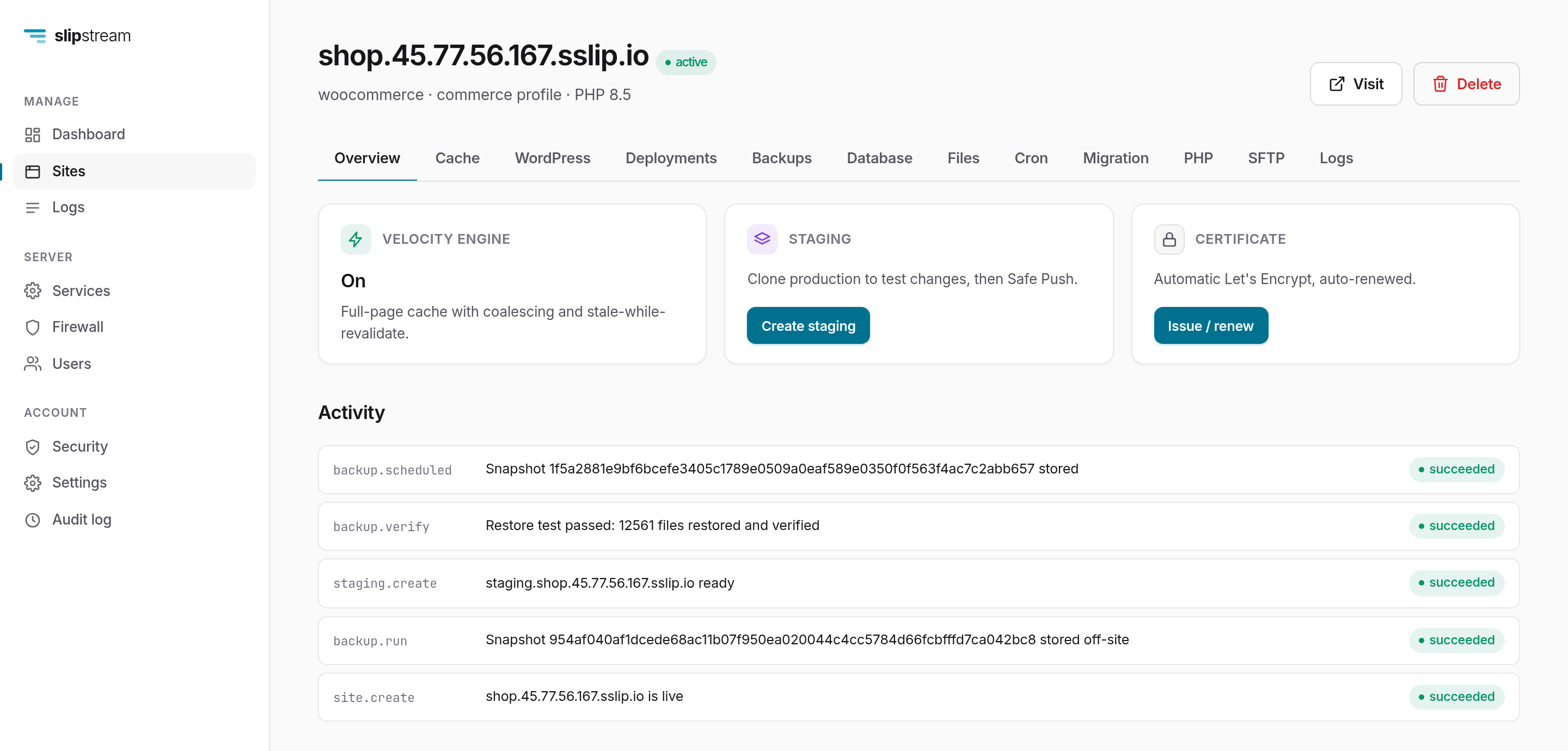Click the Audit log clock icon

pyautogui.click(x=32, y=520)
